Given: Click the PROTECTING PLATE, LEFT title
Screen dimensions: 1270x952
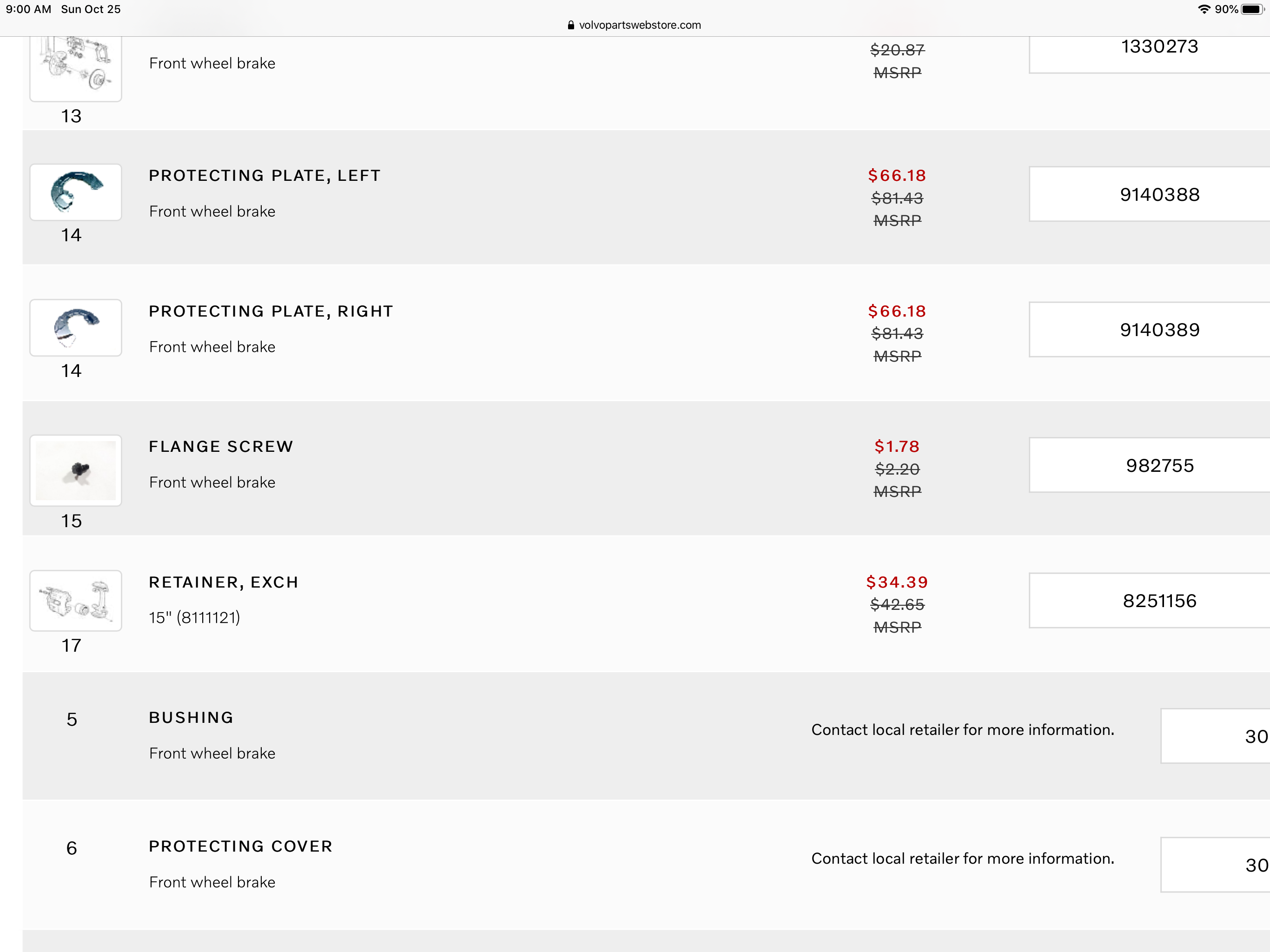Looking at the screenshot, I should coord(265,176).
